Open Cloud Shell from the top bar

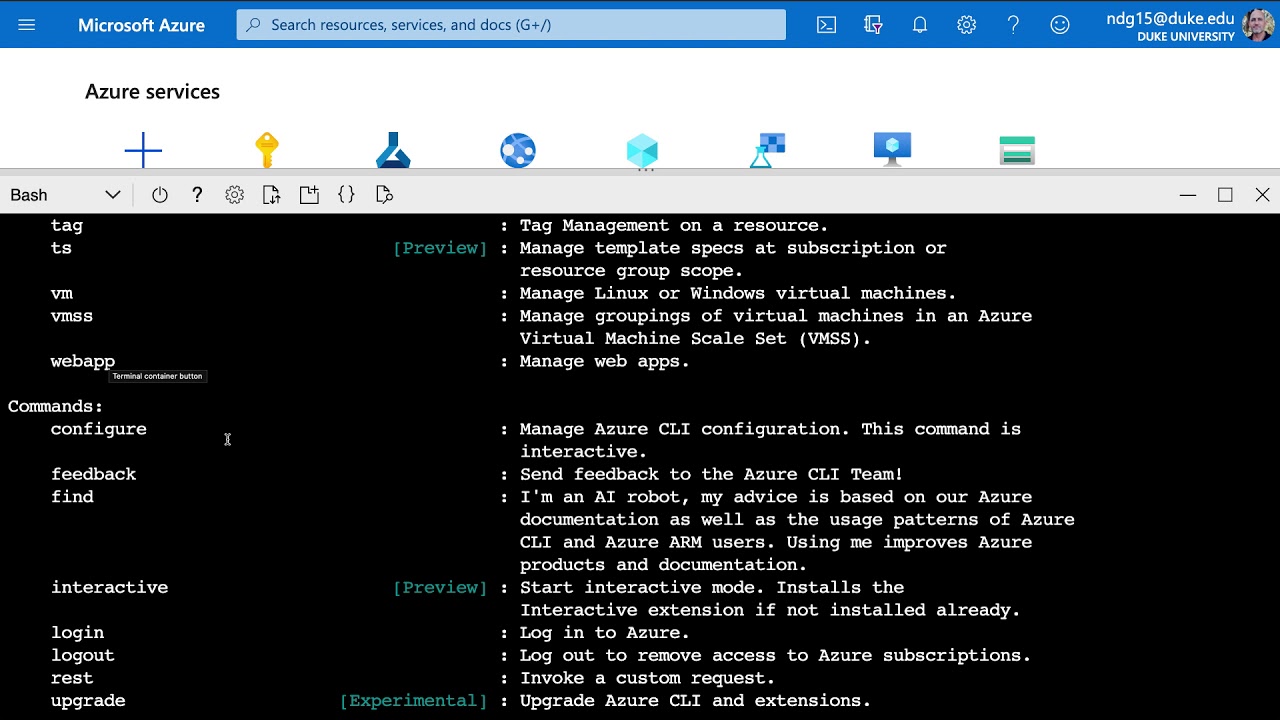826,25
